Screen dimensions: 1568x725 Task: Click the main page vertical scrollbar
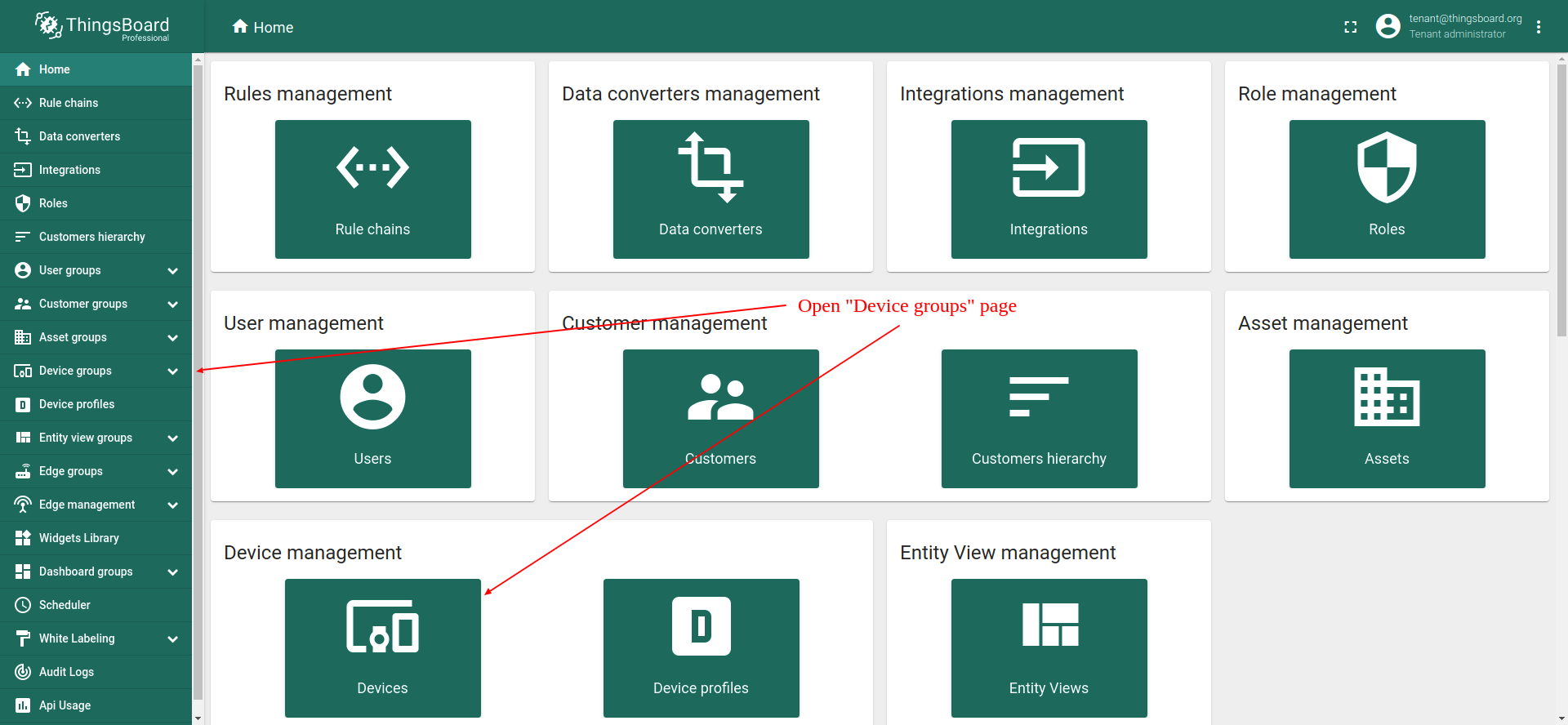coord(1561,200)
